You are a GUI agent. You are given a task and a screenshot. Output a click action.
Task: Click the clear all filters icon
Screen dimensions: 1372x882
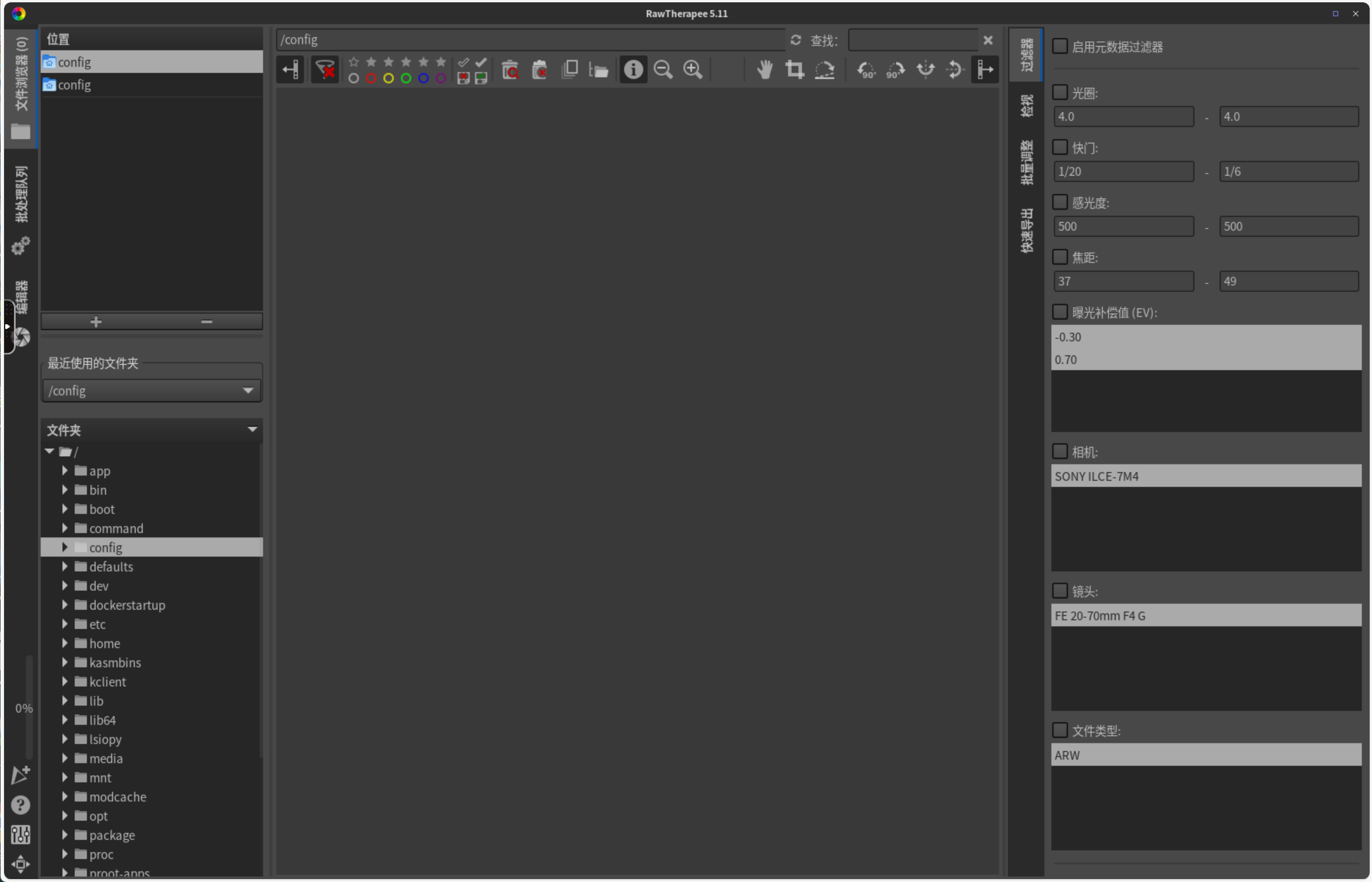325,70
